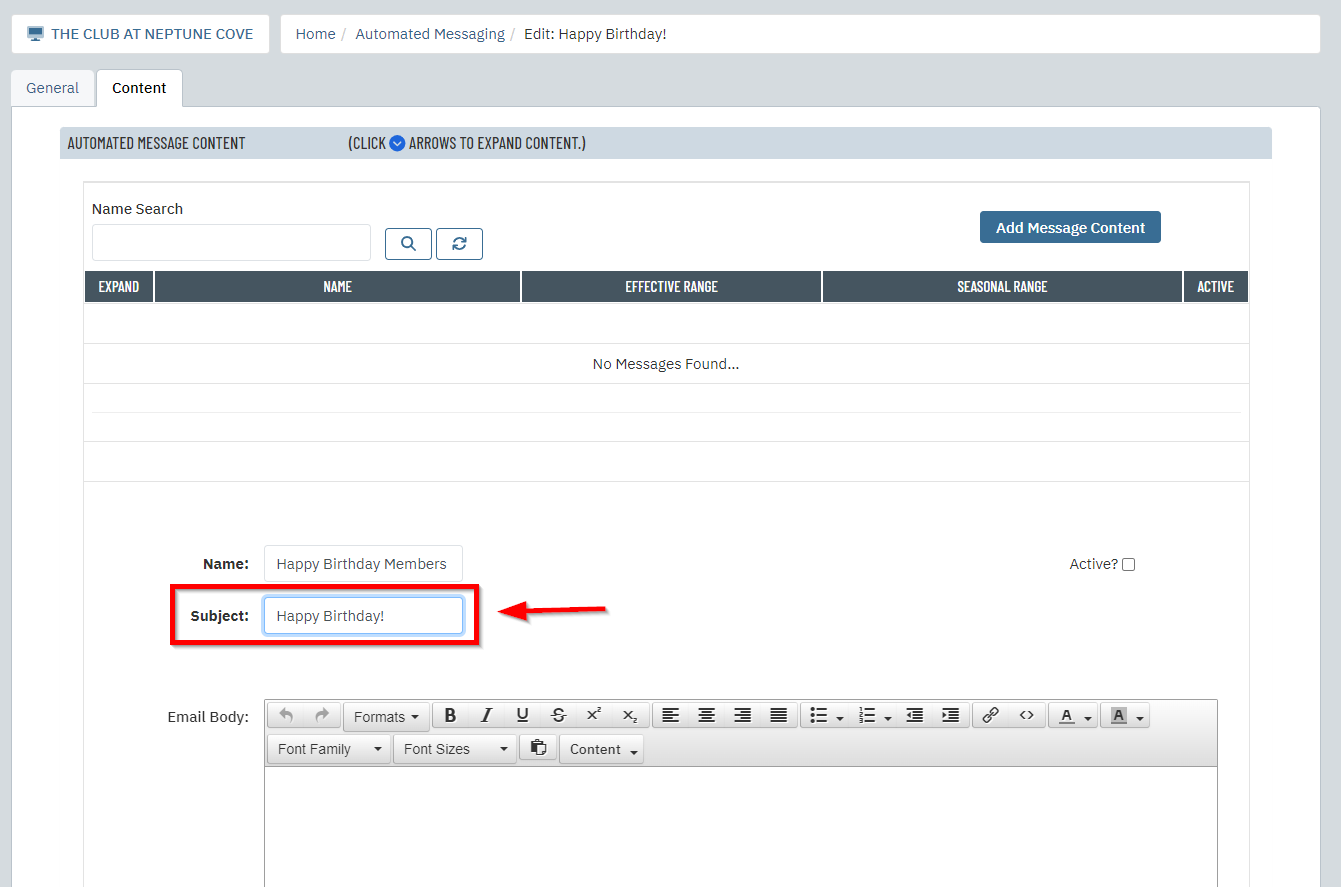Click the EFFECTIVE RANGE column header

pos(672,286)
